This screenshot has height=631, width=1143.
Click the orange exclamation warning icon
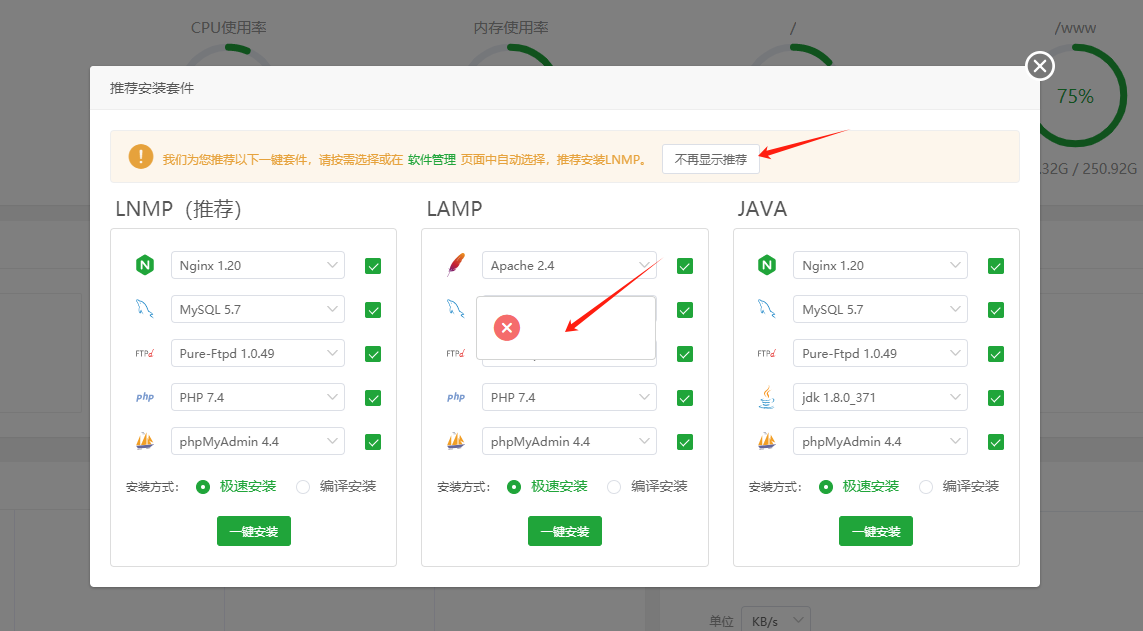141,157
